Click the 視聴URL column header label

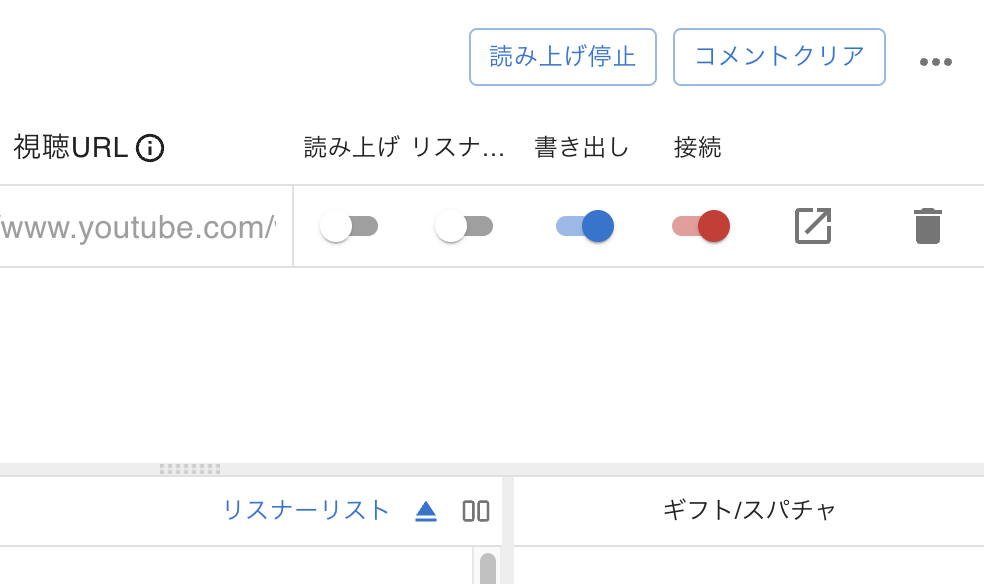[x=70, y=147]
